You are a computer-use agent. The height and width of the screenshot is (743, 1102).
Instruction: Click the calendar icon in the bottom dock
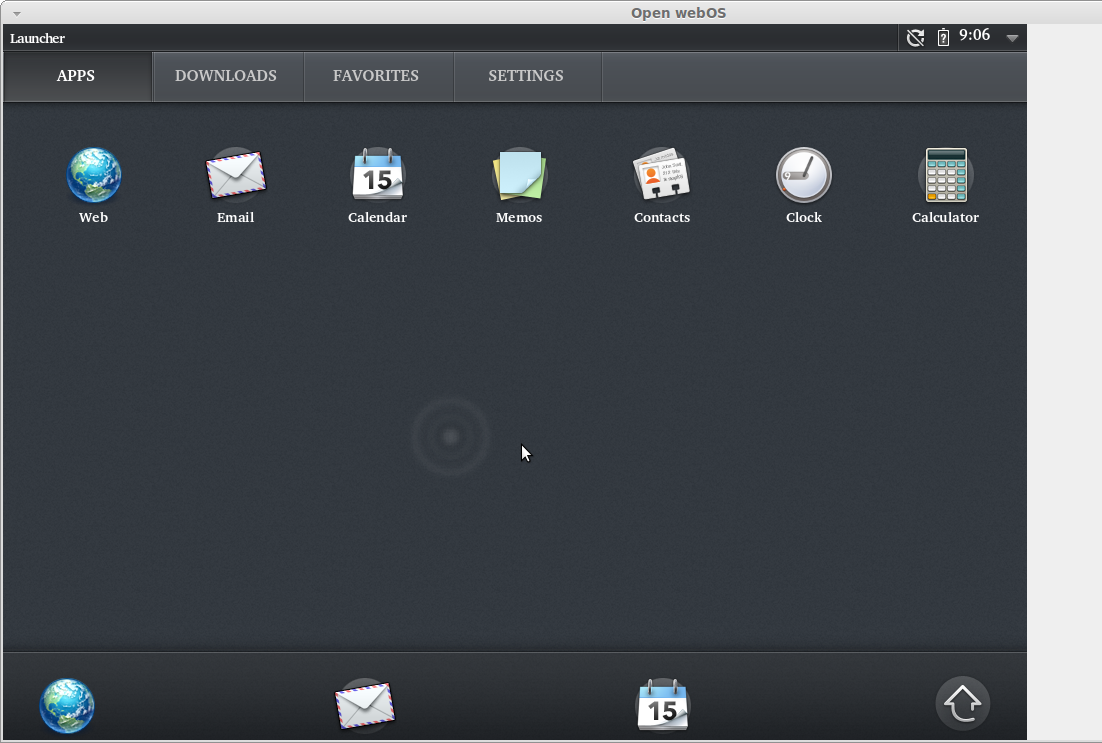pos(663,706)
